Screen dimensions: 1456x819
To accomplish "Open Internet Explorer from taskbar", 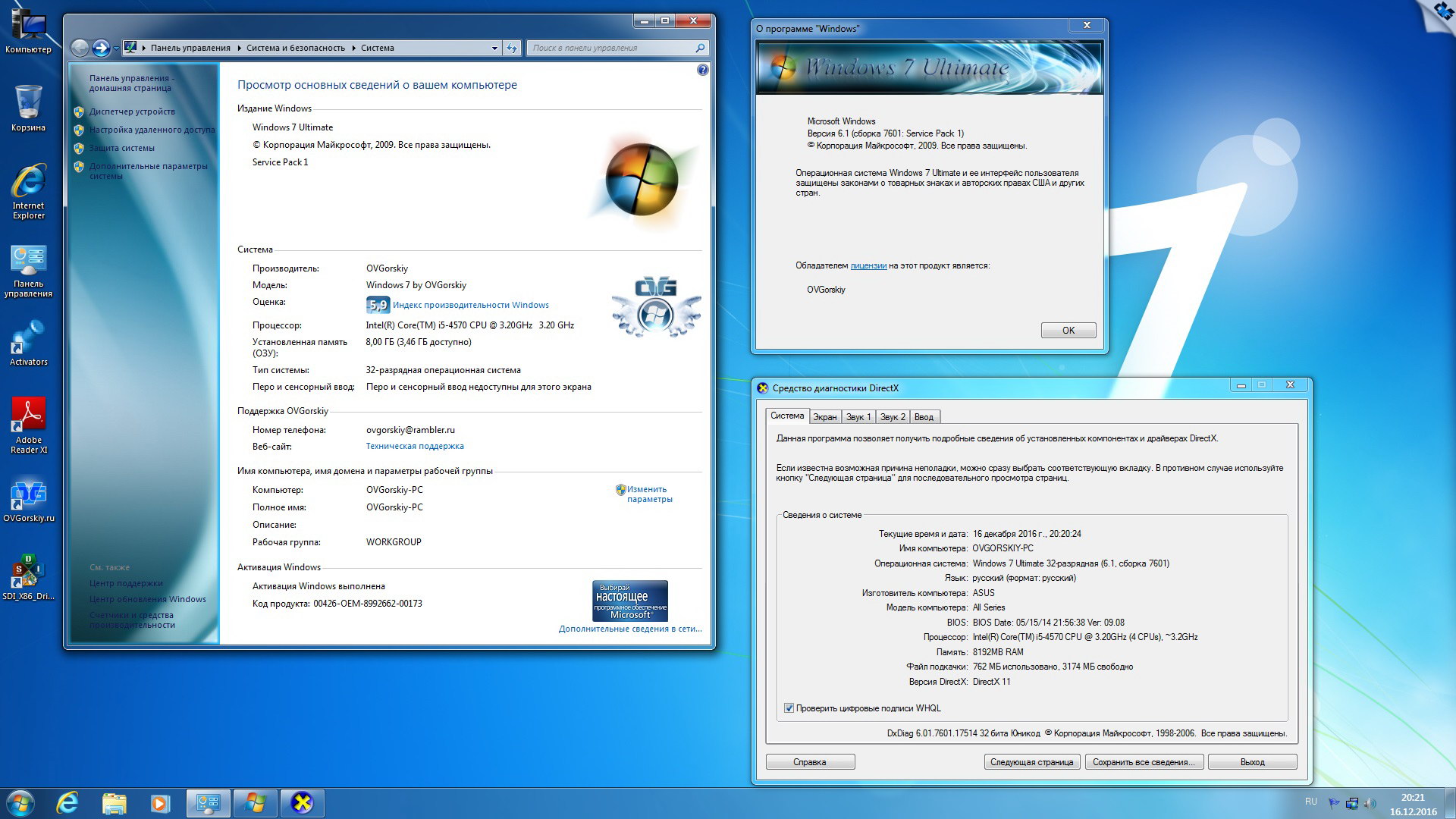I will [x=67, y=803].
